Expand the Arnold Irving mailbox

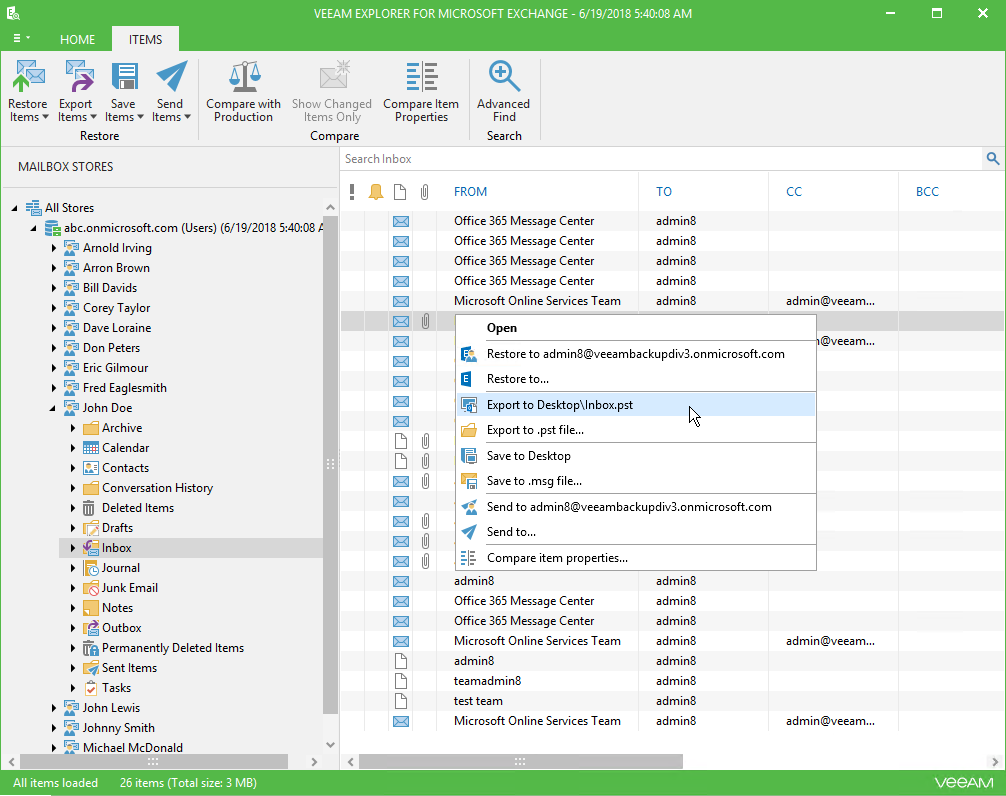[x=55, y=248]
